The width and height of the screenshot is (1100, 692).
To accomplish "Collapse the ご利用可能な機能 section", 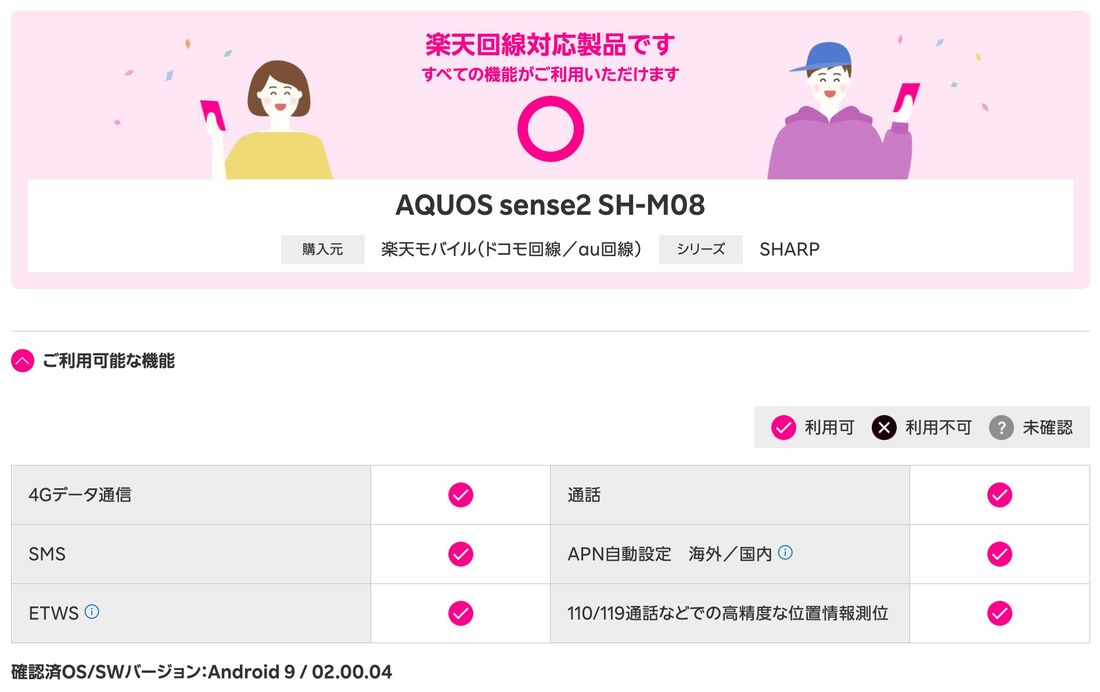I will [x=21, y=360].
